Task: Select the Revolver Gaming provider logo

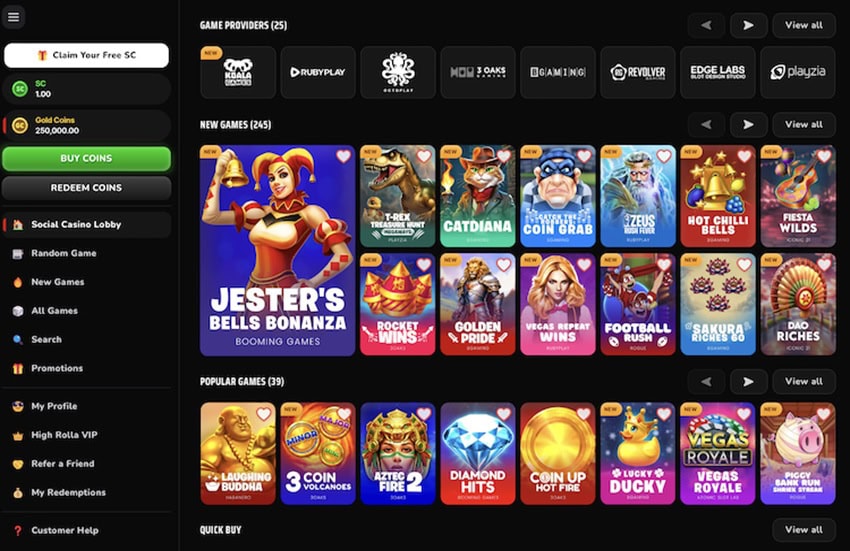Action: click(x=638, y=72)
